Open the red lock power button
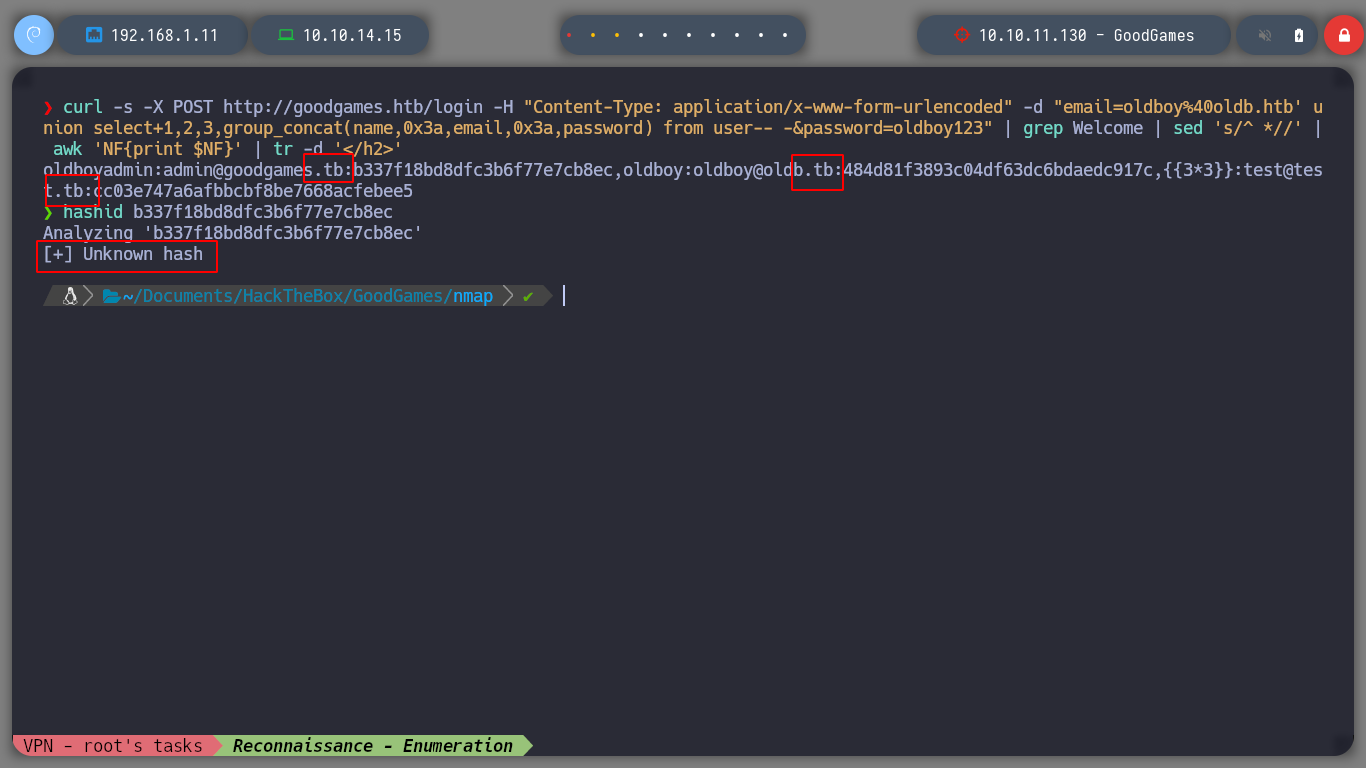The width and height of the screenshot is (1366, 768). [x=1343, y=35]
